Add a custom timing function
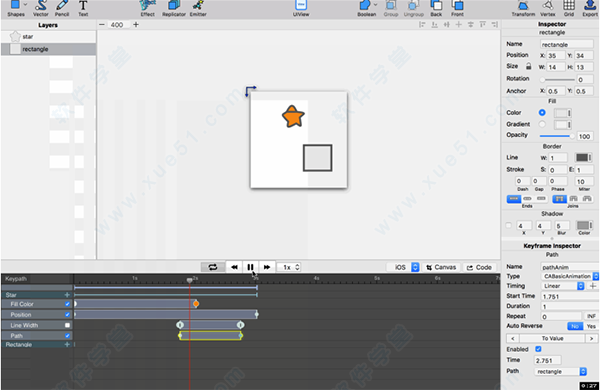This screenshot has height=390, width=600. [x=593, y=286]
